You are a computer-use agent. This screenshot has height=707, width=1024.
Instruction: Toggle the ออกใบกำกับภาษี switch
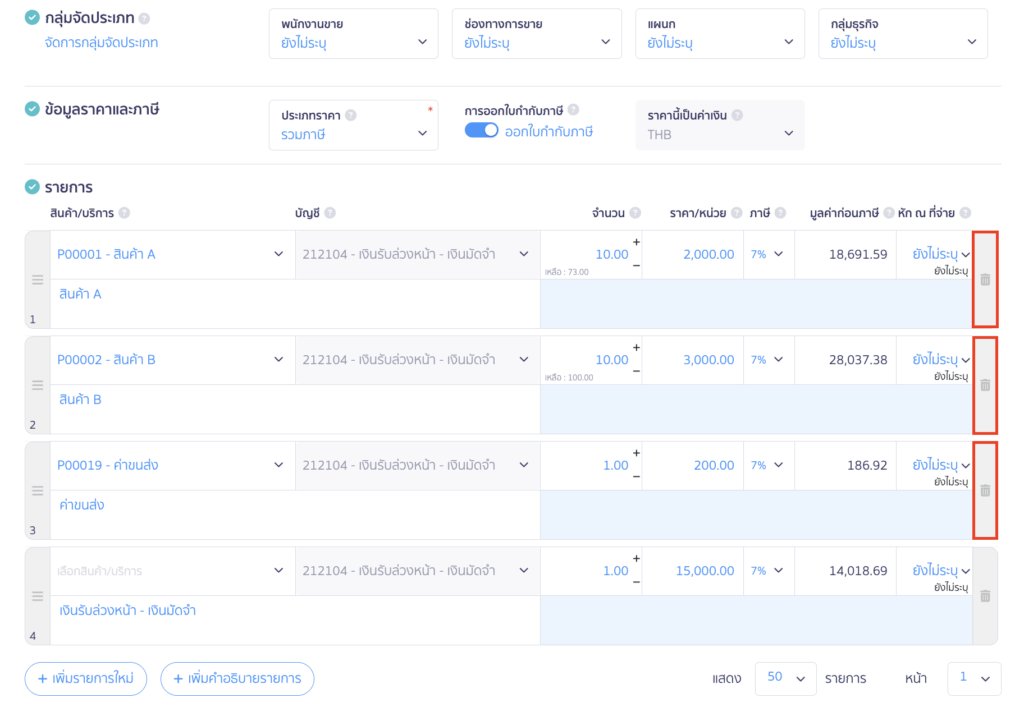pyautogui.click(x=482, y=131)
